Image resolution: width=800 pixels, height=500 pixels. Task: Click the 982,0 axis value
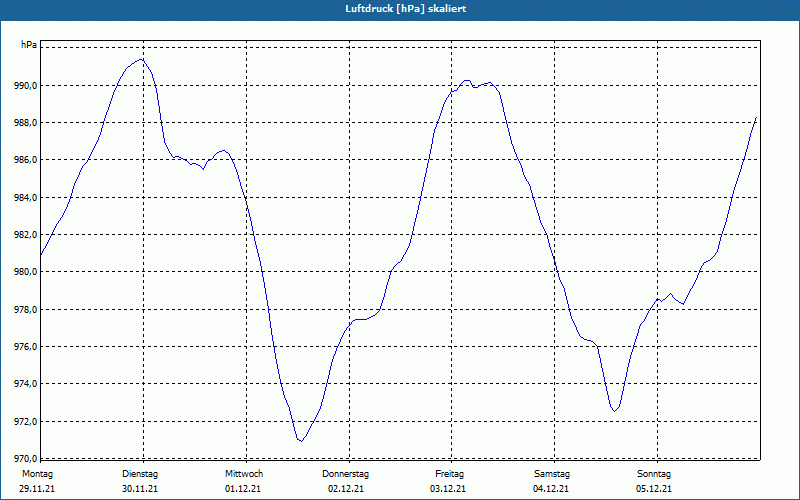coord(26,235)
